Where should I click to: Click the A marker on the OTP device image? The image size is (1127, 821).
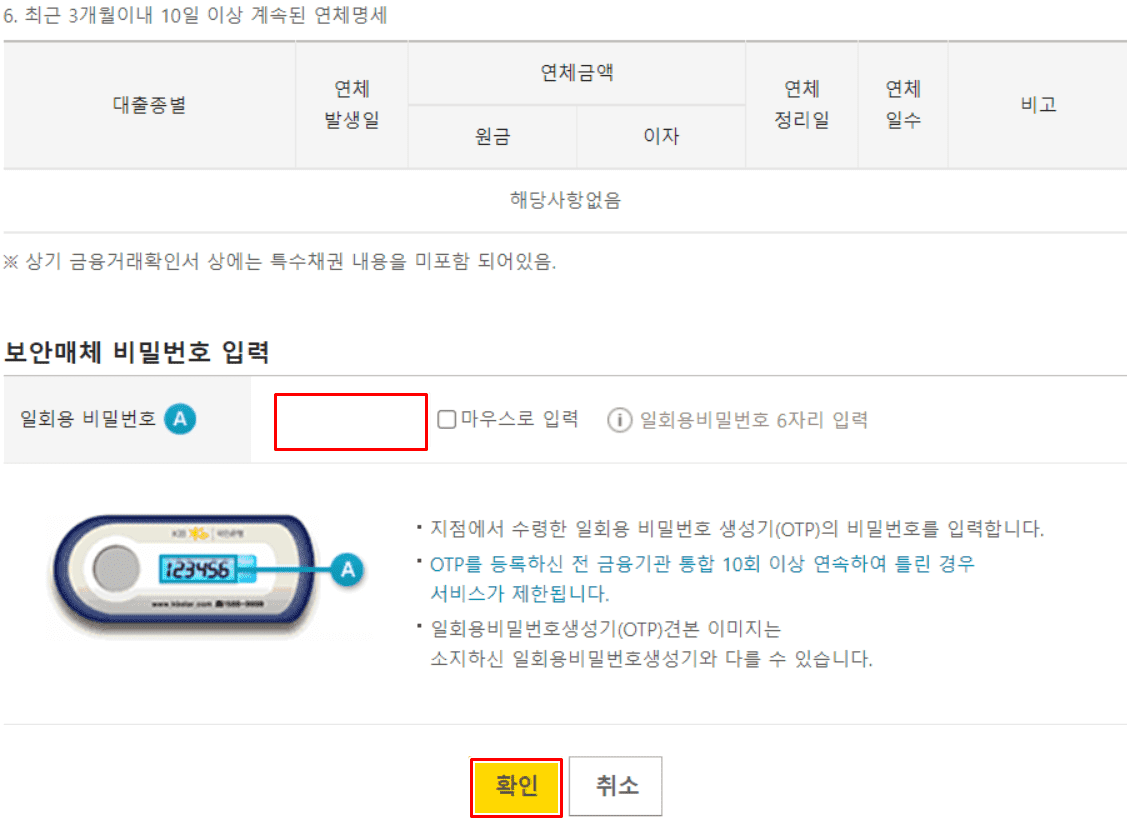[x=348, y=569]
